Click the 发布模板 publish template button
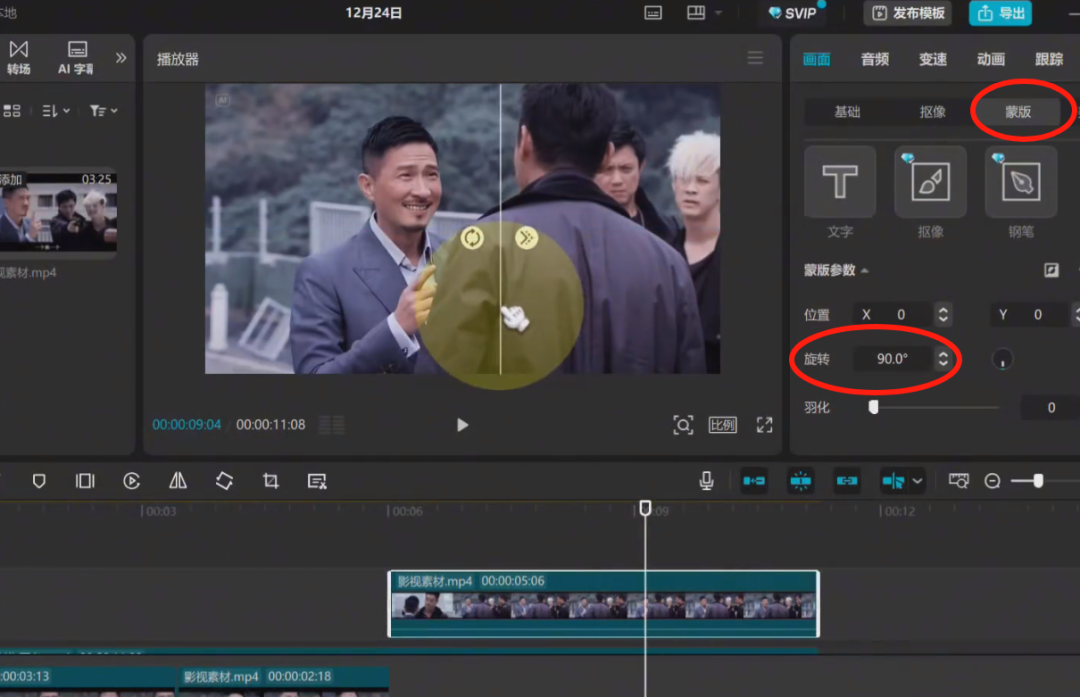The image size is (1080, 697). 908,13
